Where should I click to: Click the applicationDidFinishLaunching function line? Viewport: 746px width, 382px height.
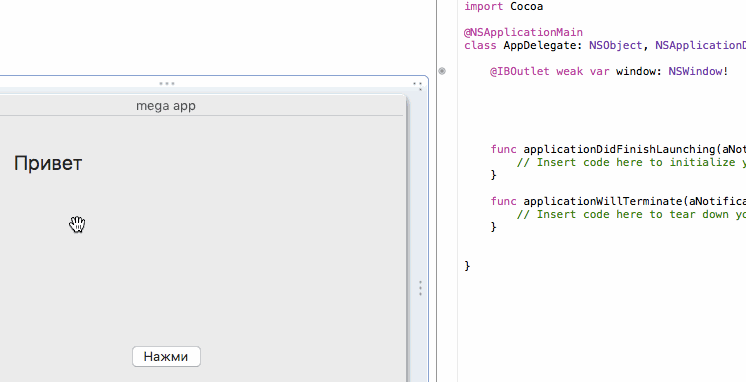pyautogui.click(x=618, y=149)
